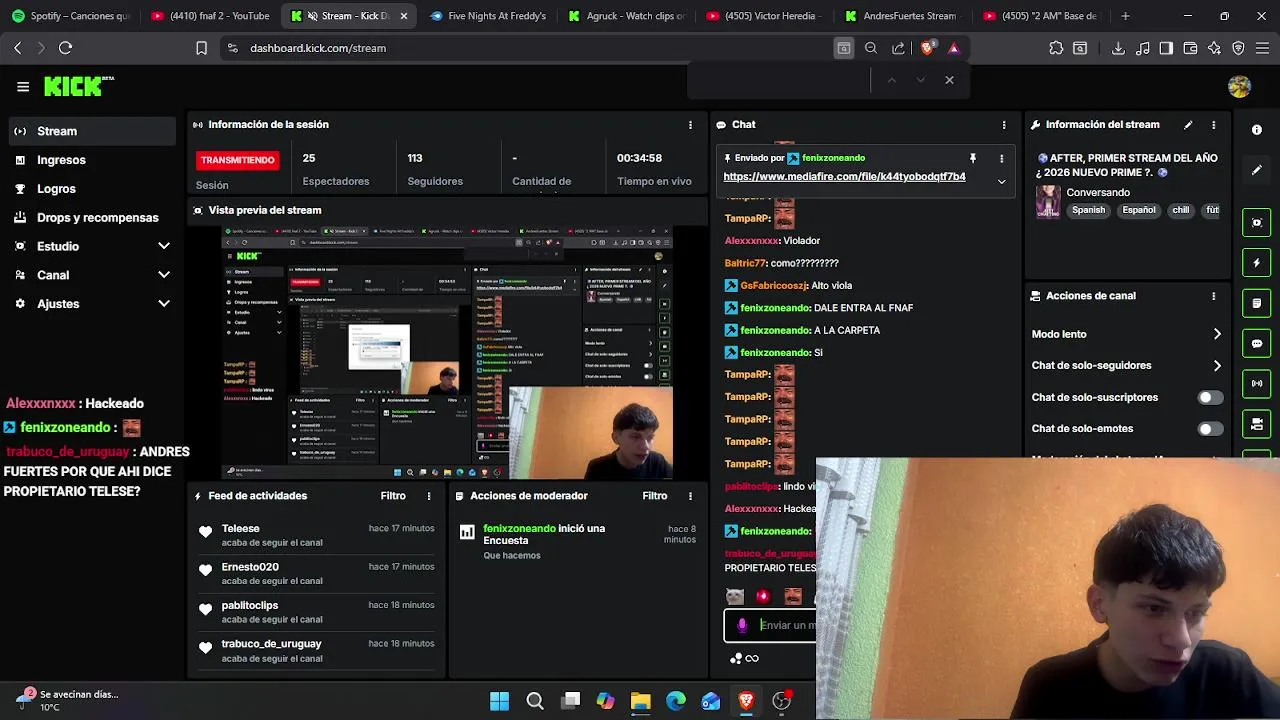1280x720 pixels.
Task: Edit stream info with the pencil icon in panel header
Action: 1188,125
